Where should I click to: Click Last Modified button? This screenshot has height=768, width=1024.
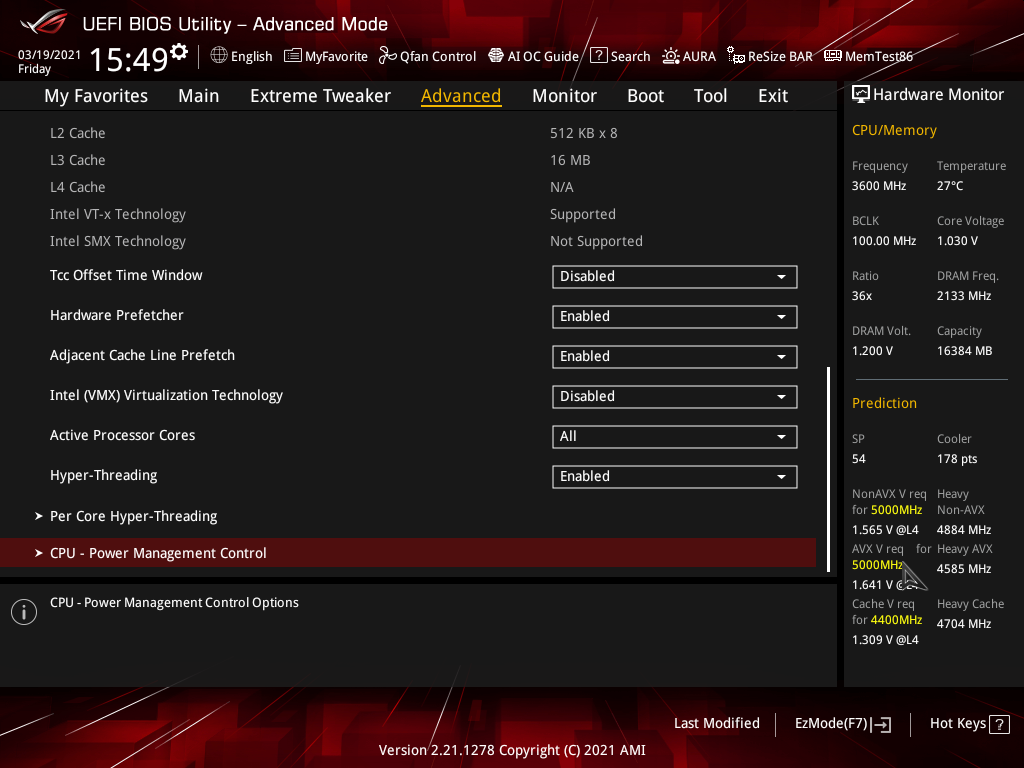[x=716, y=724]
